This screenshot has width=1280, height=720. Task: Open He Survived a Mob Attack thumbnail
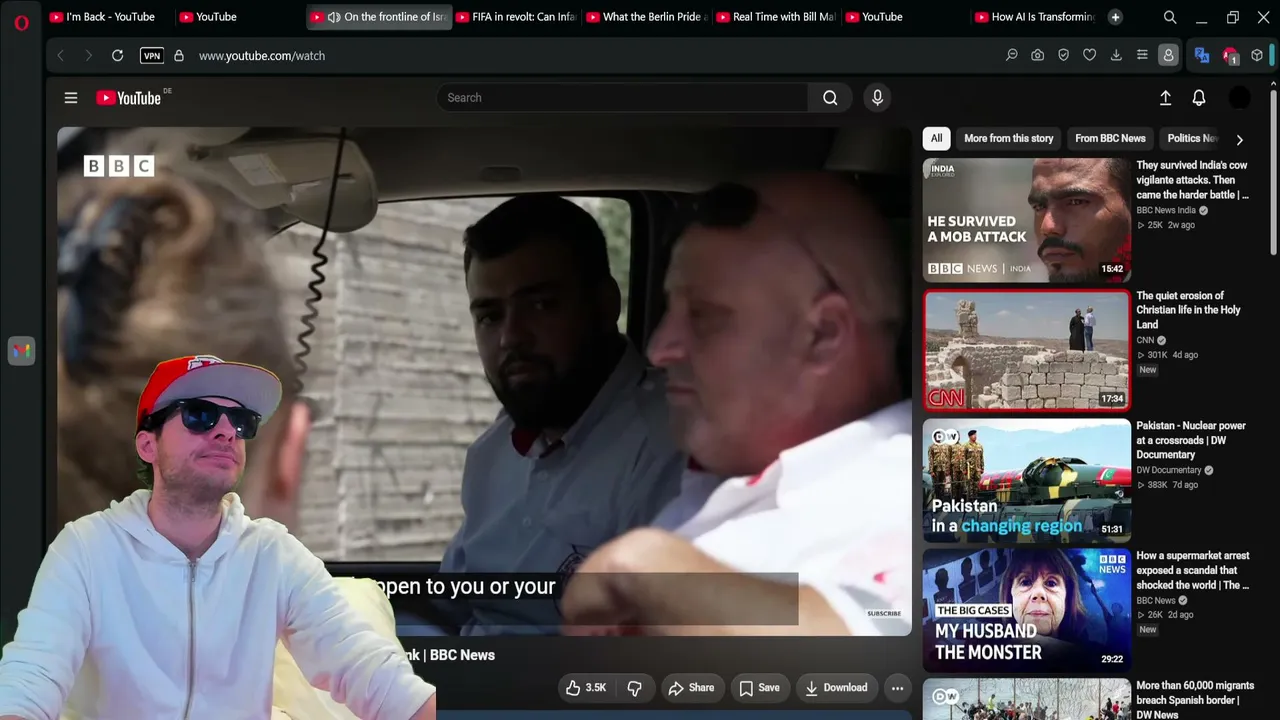[x=1027, y=220]
